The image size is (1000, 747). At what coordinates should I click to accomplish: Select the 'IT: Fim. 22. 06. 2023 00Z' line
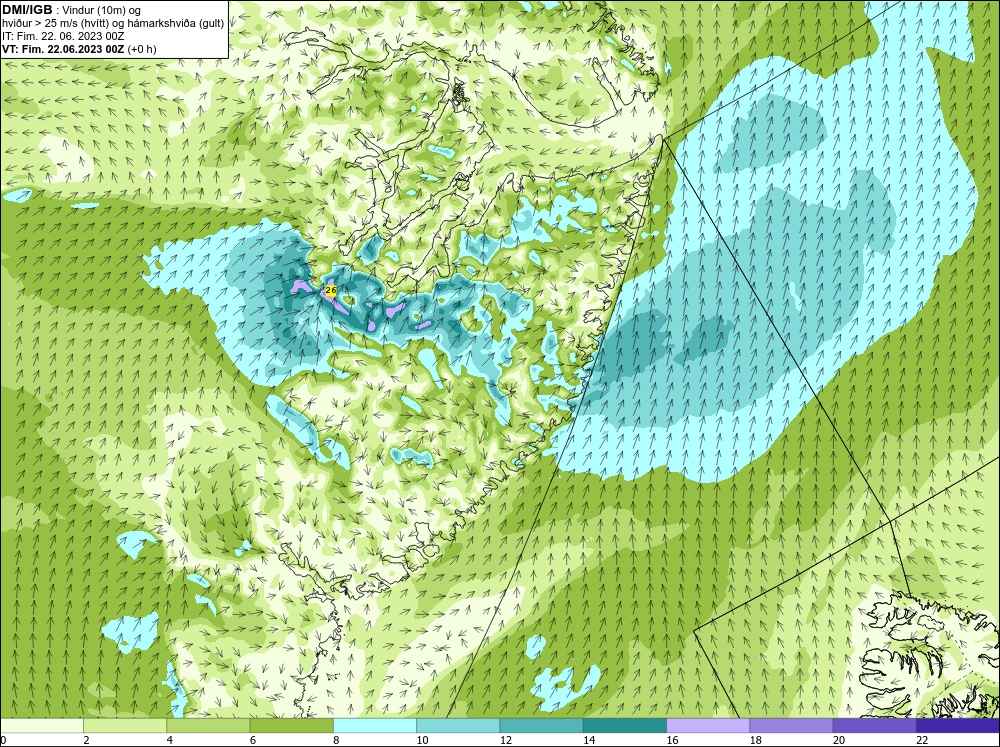(x=63, y=36)
